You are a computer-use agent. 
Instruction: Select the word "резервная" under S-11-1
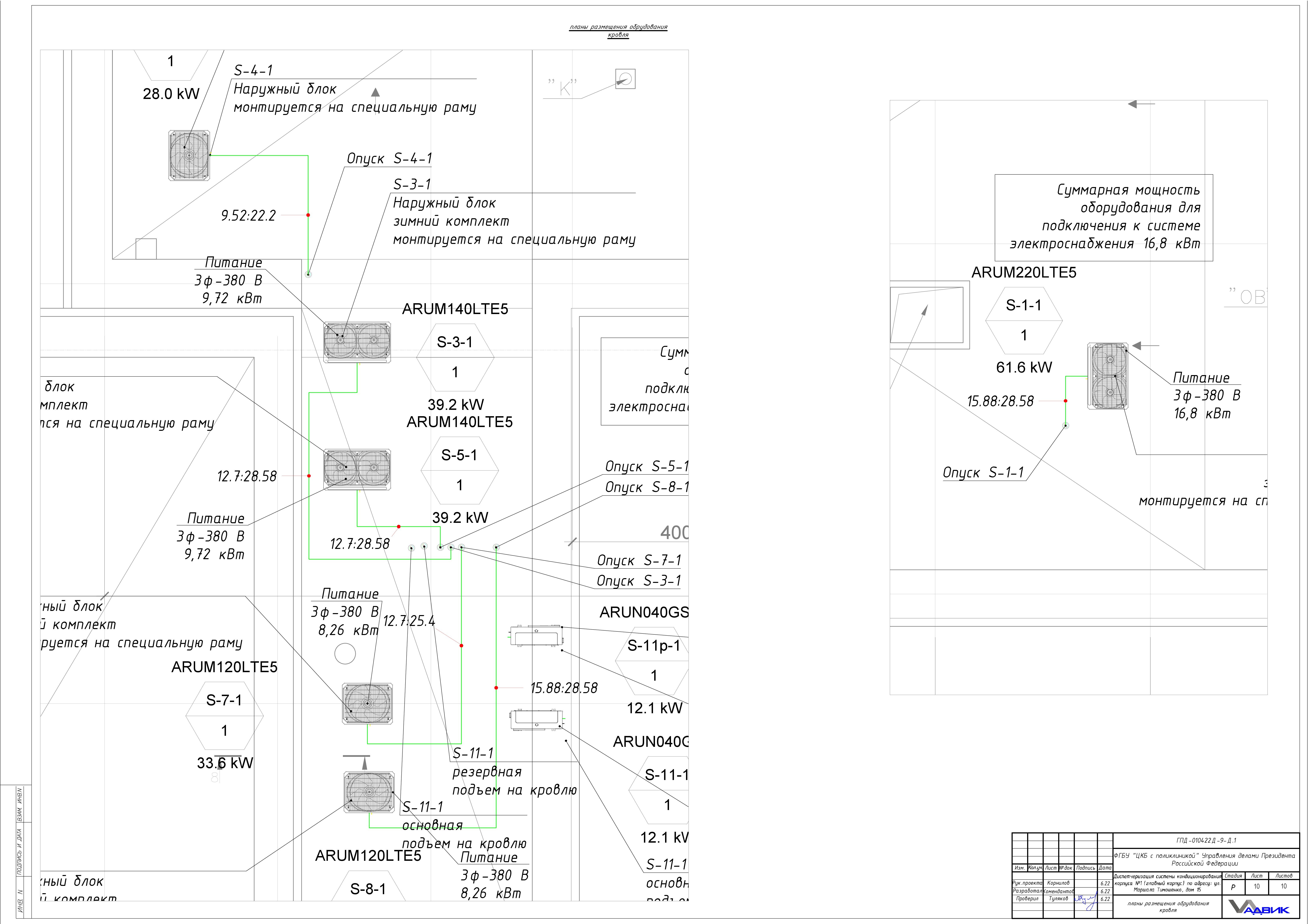pyautogui.click(x=487, y=772)
